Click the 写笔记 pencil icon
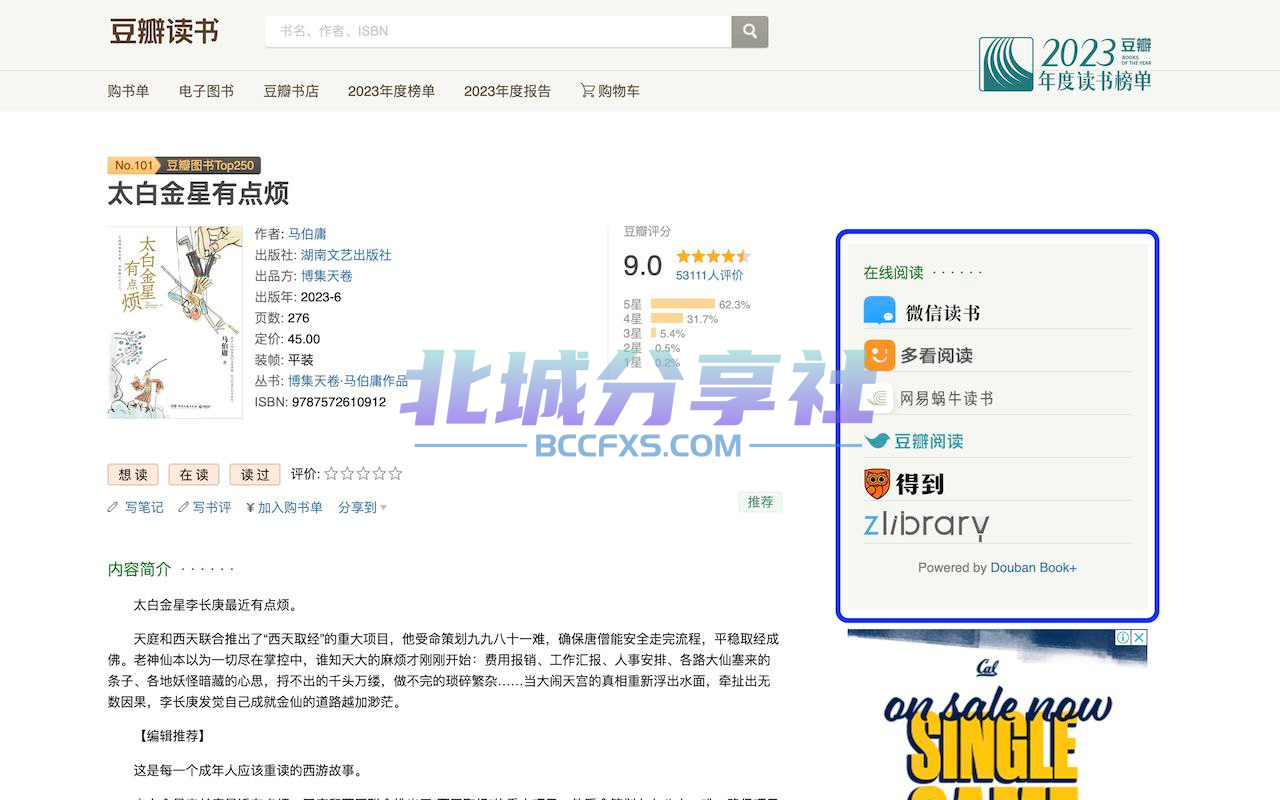Image resolution: width=1280 pixels, height=800 pixels. [113, 508]
